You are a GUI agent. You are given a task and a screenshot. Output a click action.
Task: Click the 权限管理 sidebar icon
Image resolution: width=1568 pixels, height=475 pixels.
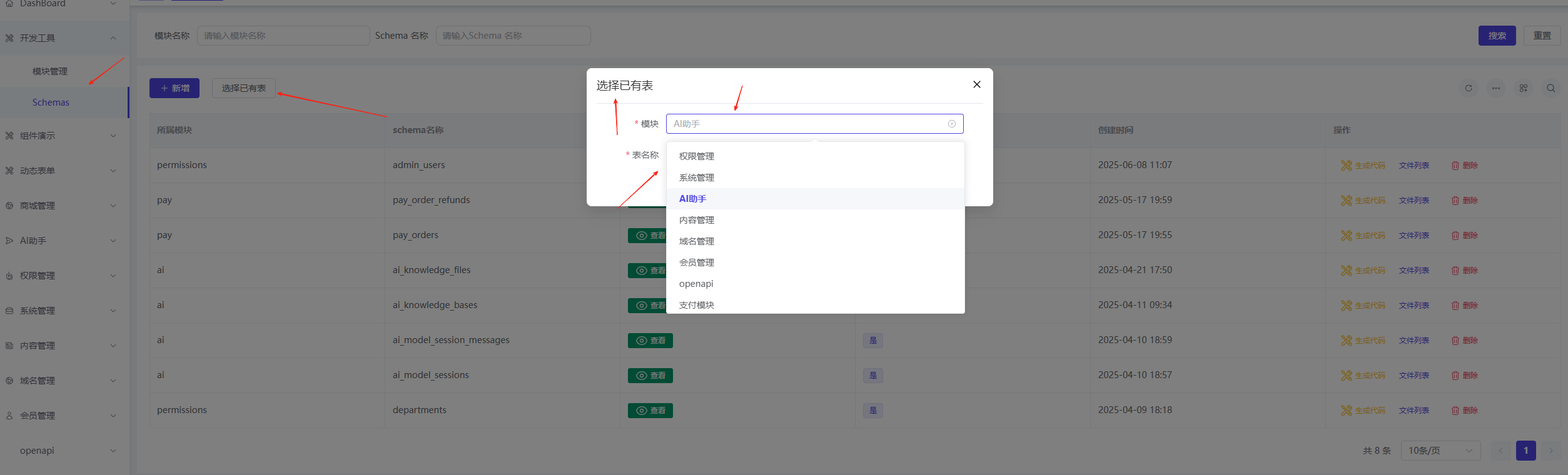pyautogui.click(x=9, y=276)
